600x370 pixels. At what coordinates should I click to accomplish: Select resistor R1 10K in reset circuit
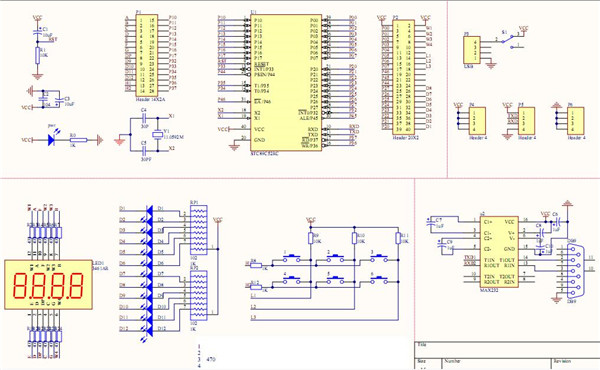click(37, 55)
